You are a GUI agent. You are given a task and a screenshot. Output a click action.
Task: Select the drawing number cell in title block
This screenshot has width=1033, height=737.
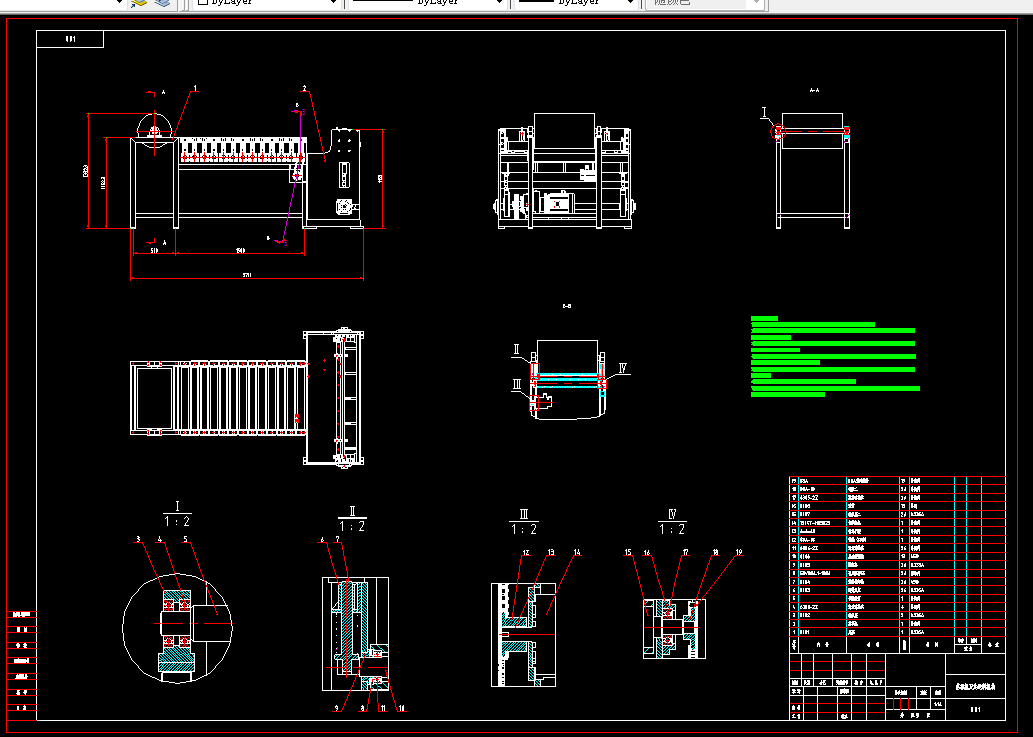(x=976, y=709)
